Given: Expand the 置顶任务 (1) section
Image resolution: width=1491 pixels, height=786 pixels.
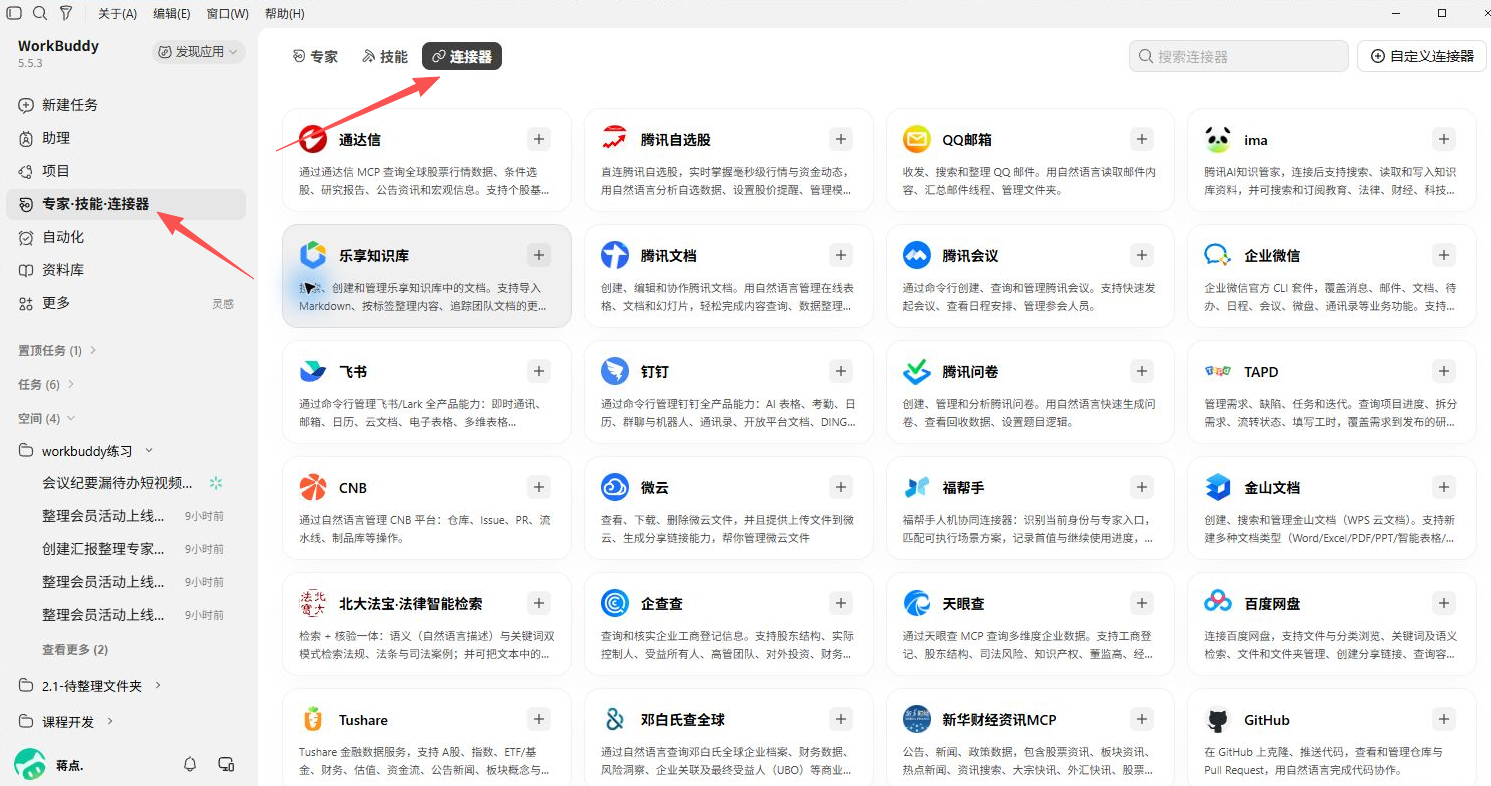Looking at the screenshot, I should coord(57,350).
